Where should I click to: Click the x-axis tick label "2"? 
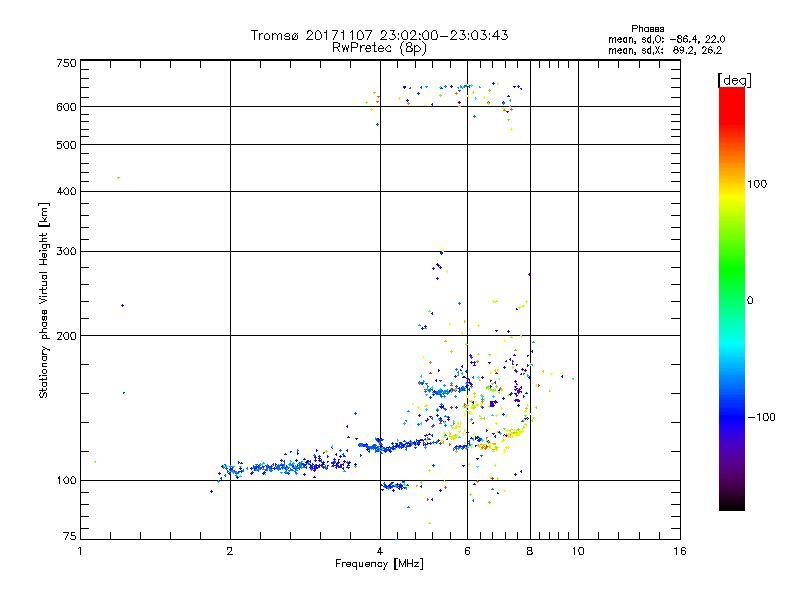pos(230,551)
